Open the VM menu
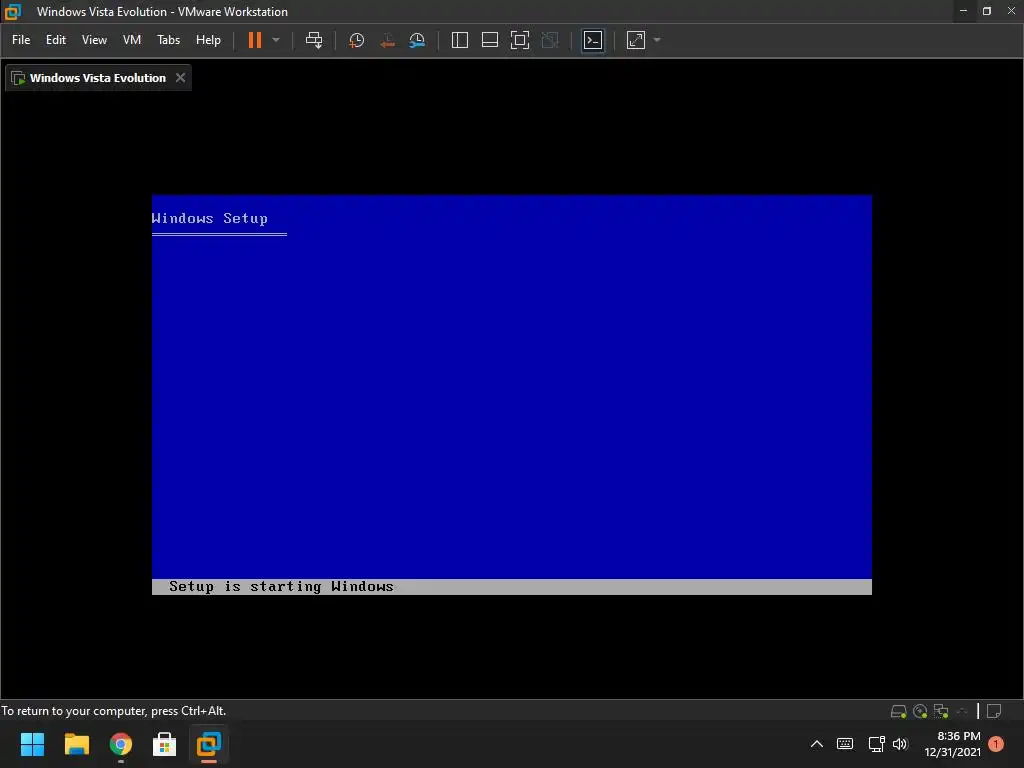1024x768 pixels. tap(132, 40)
